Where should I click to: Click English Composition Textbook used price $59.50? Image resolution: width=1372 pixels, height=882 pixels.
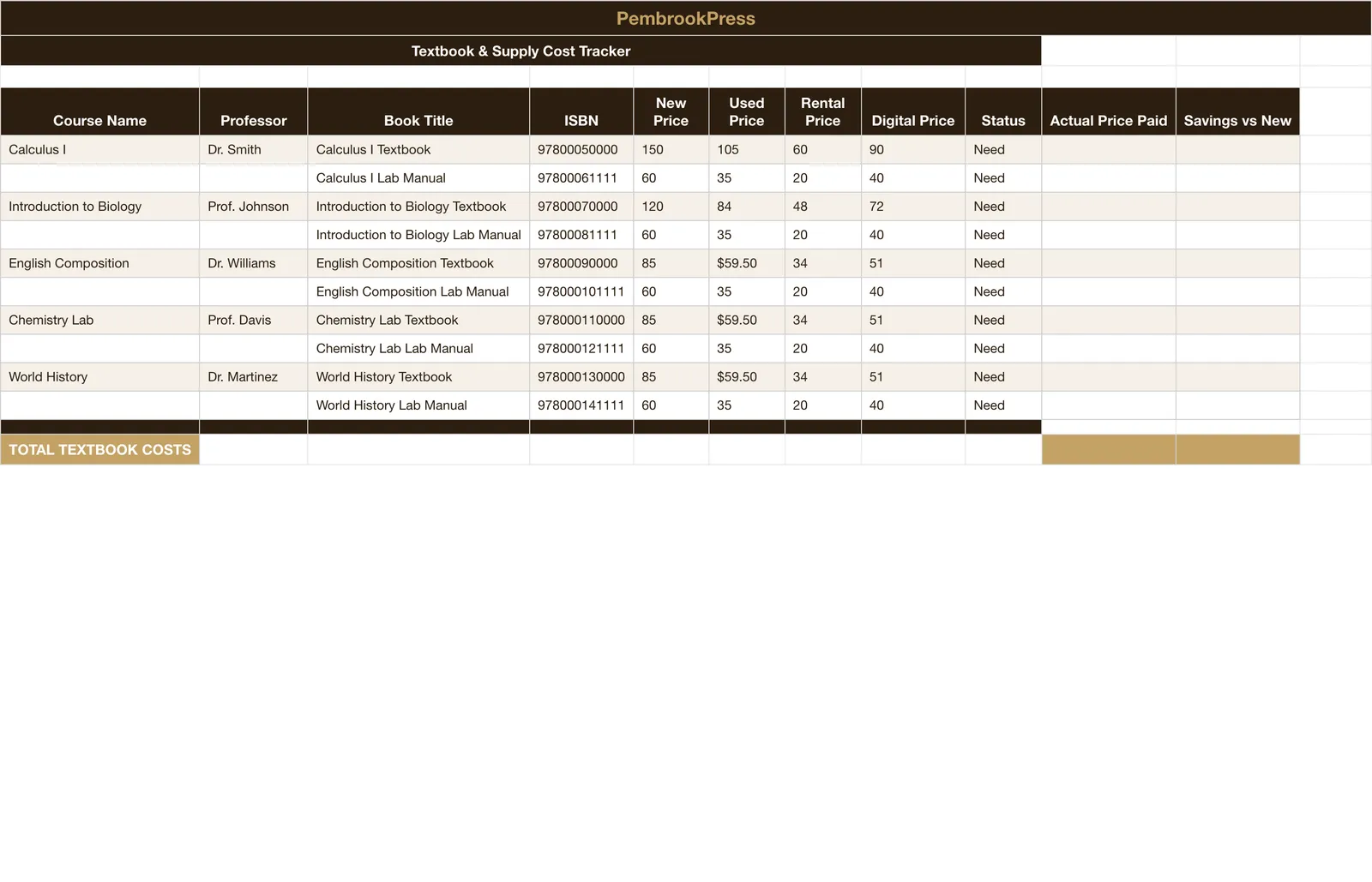[x=746, y=263]
